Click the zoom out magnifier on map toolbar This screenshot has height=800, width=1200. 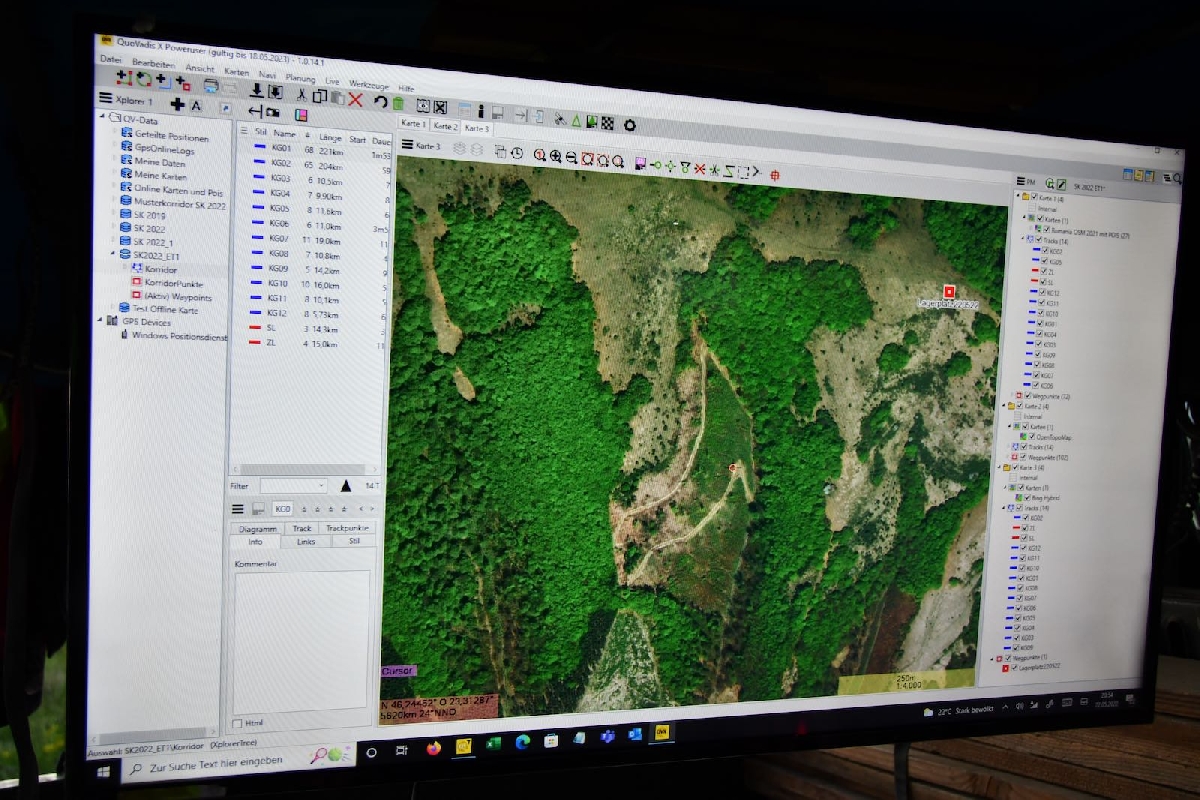click(x=571, y=158)
